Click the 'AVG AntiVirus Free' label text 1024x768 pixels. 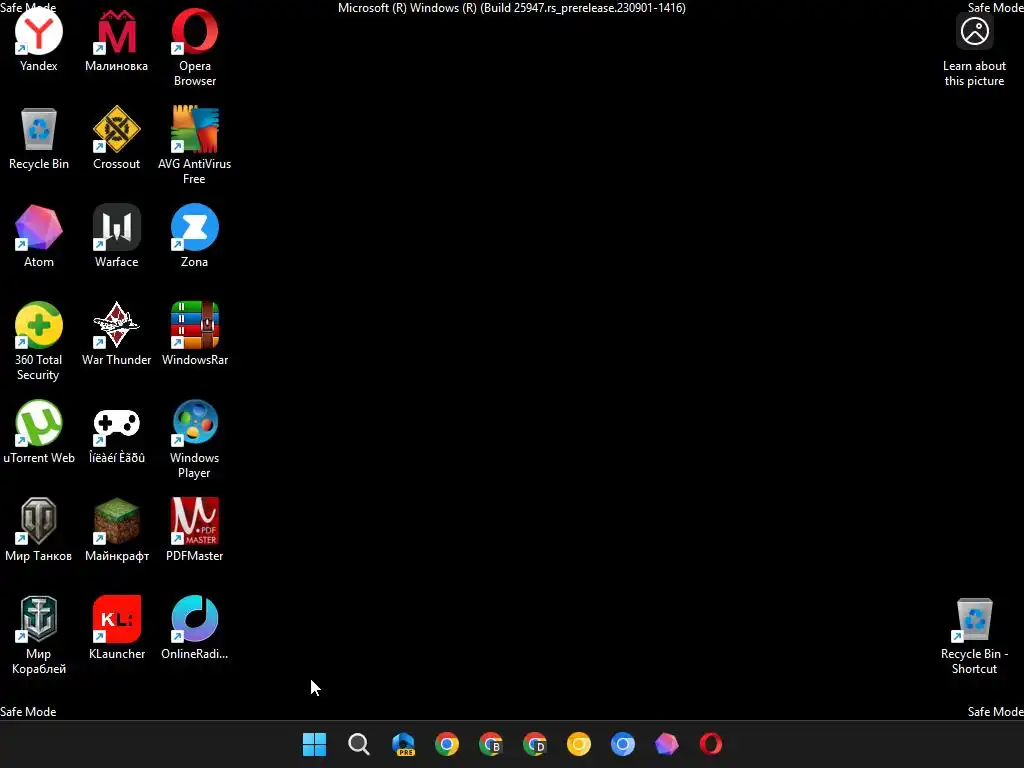[195, 171]
